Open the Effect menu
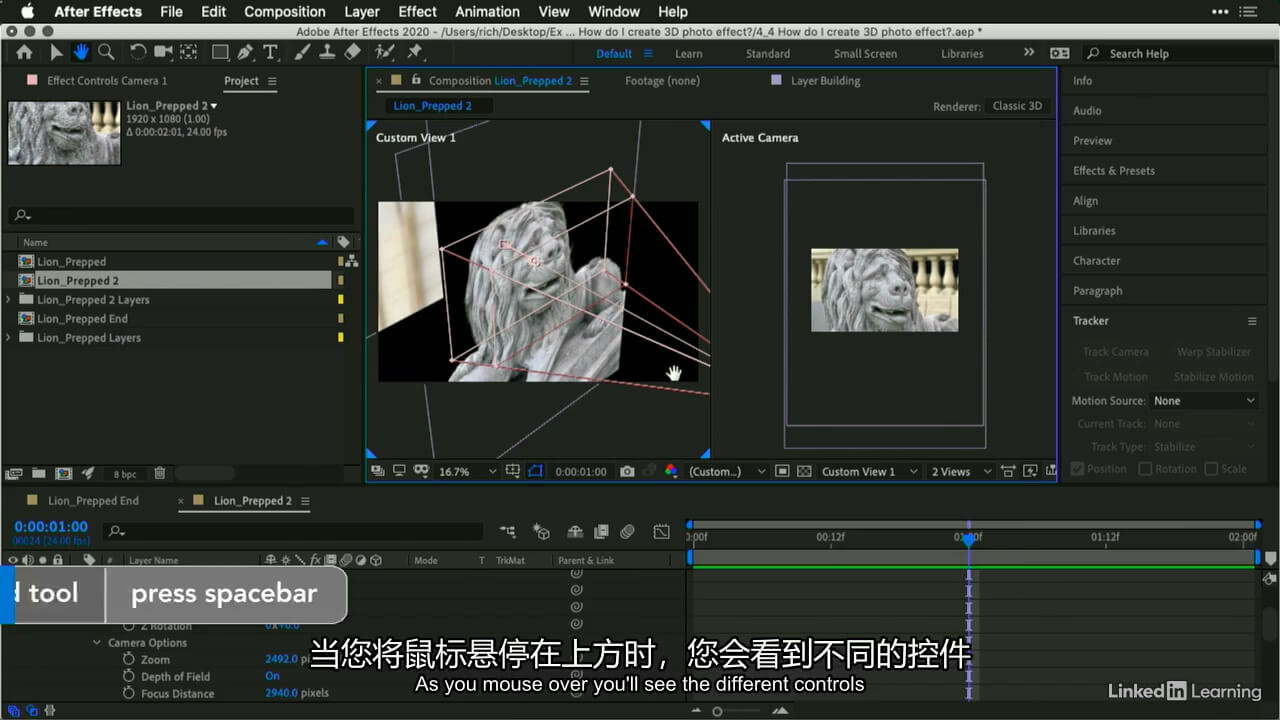1280x720 pixels. point(417,12)
